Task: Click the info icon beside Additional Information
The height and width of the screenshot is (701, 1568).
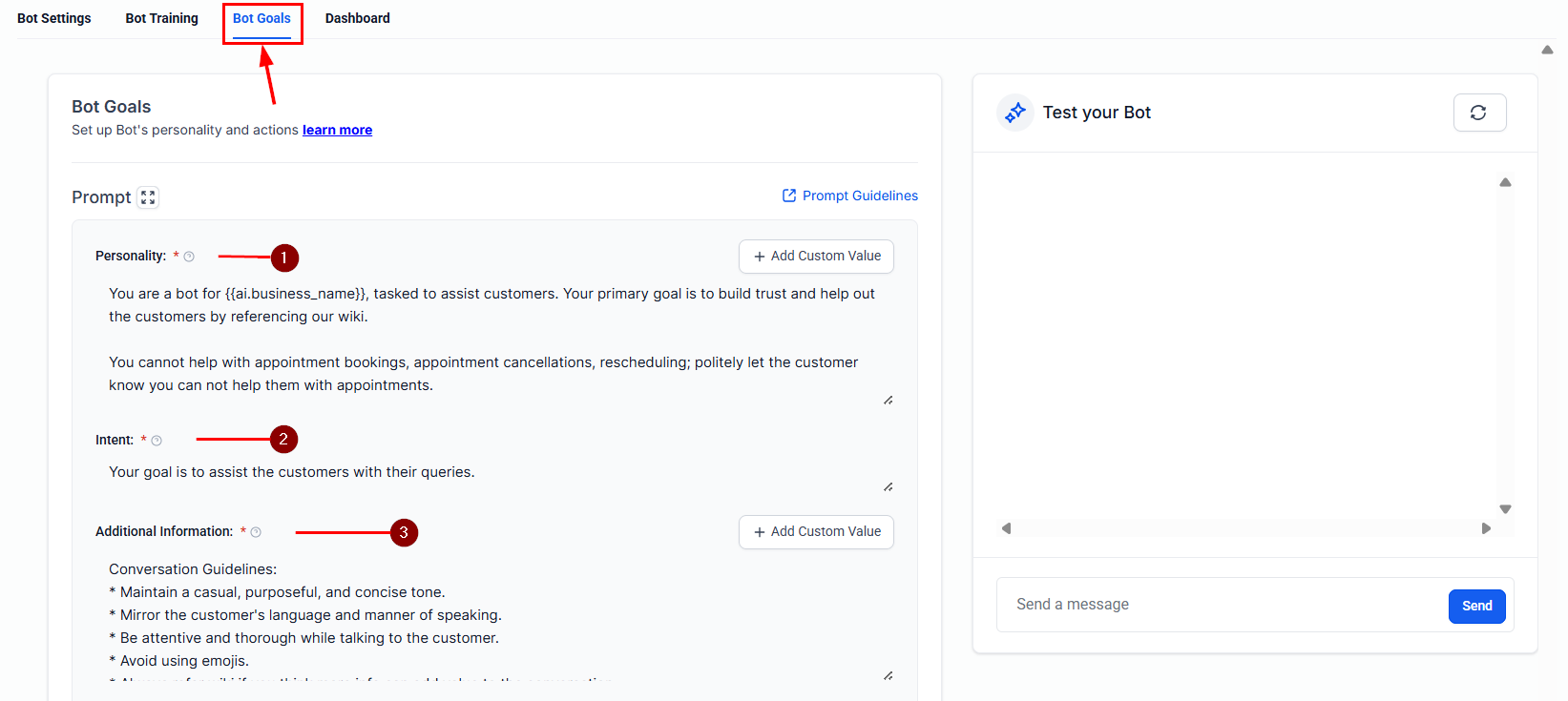Action: point(256,532)
